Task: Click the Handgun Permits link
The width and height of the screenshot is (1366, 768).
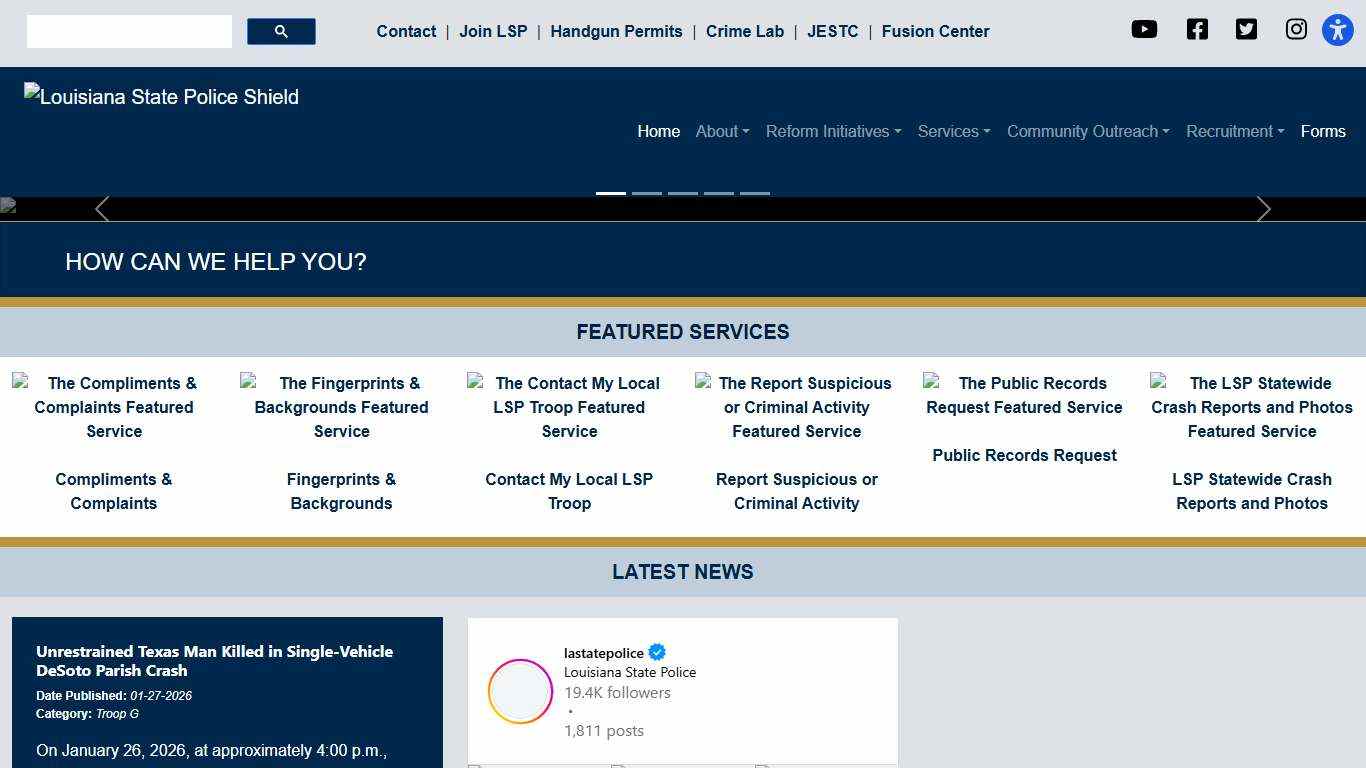Action: pyautogui.click(x=616, y=32)
